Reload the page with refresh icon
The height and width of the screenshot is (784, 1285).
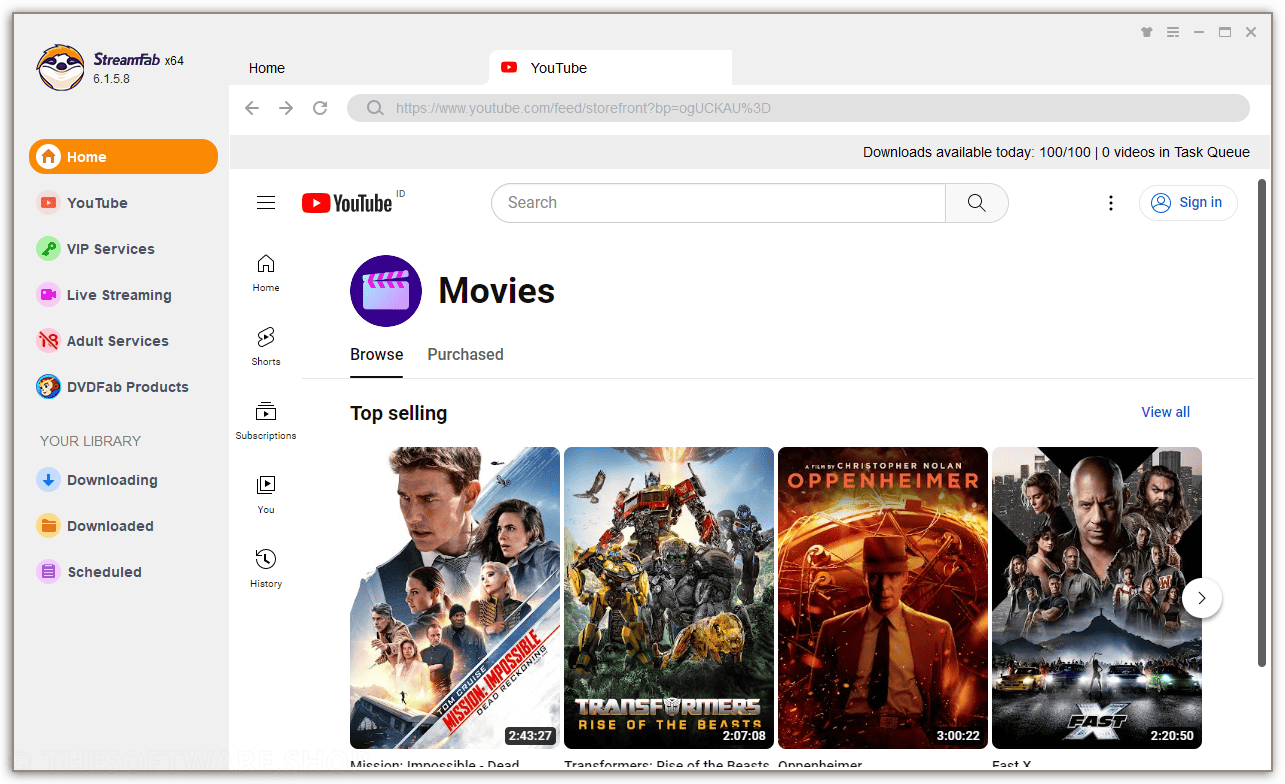click(320, 108)
